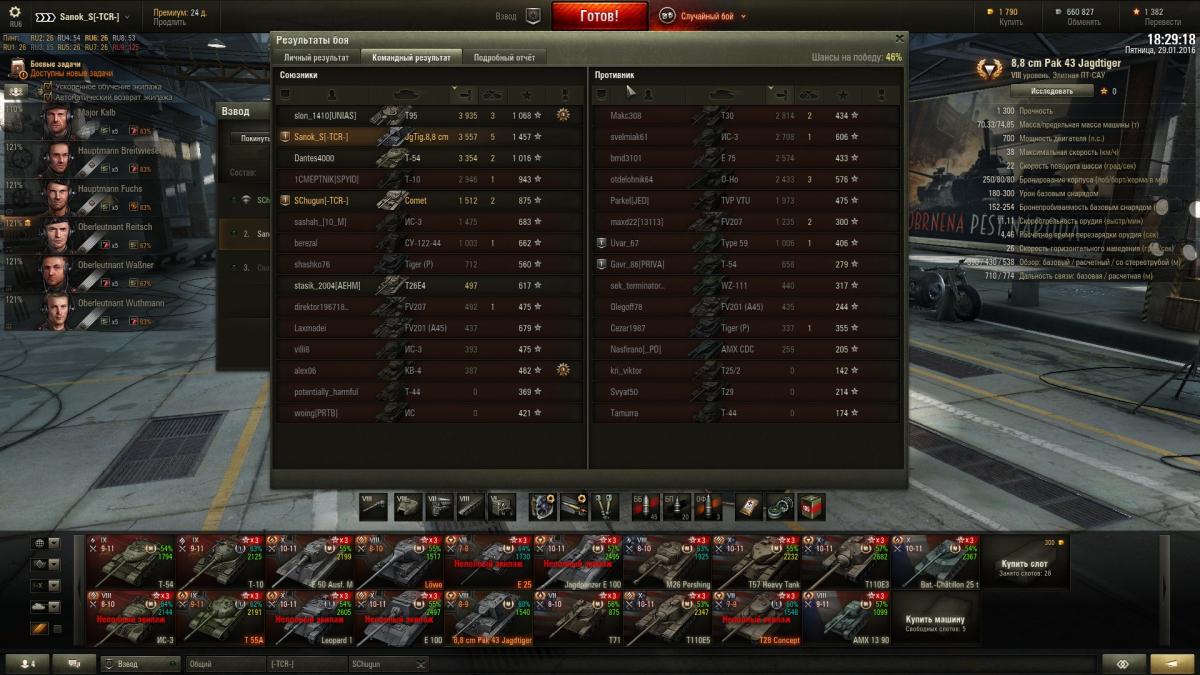Select the ББ armor-piercing shell slot

pyautogui.click(x=645, y=506)
